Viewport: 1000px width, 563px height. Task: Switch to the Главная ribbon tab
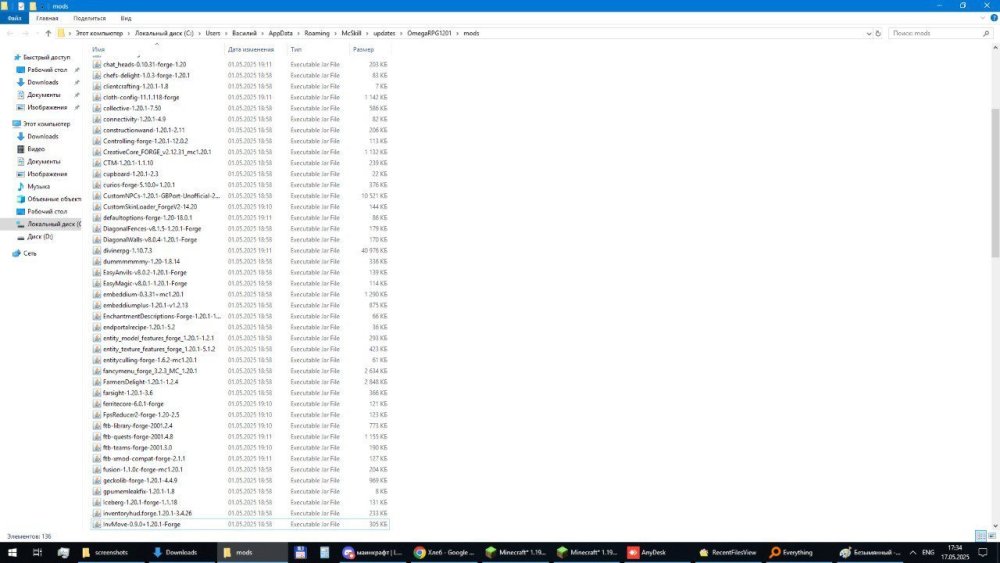click(47, 18)
